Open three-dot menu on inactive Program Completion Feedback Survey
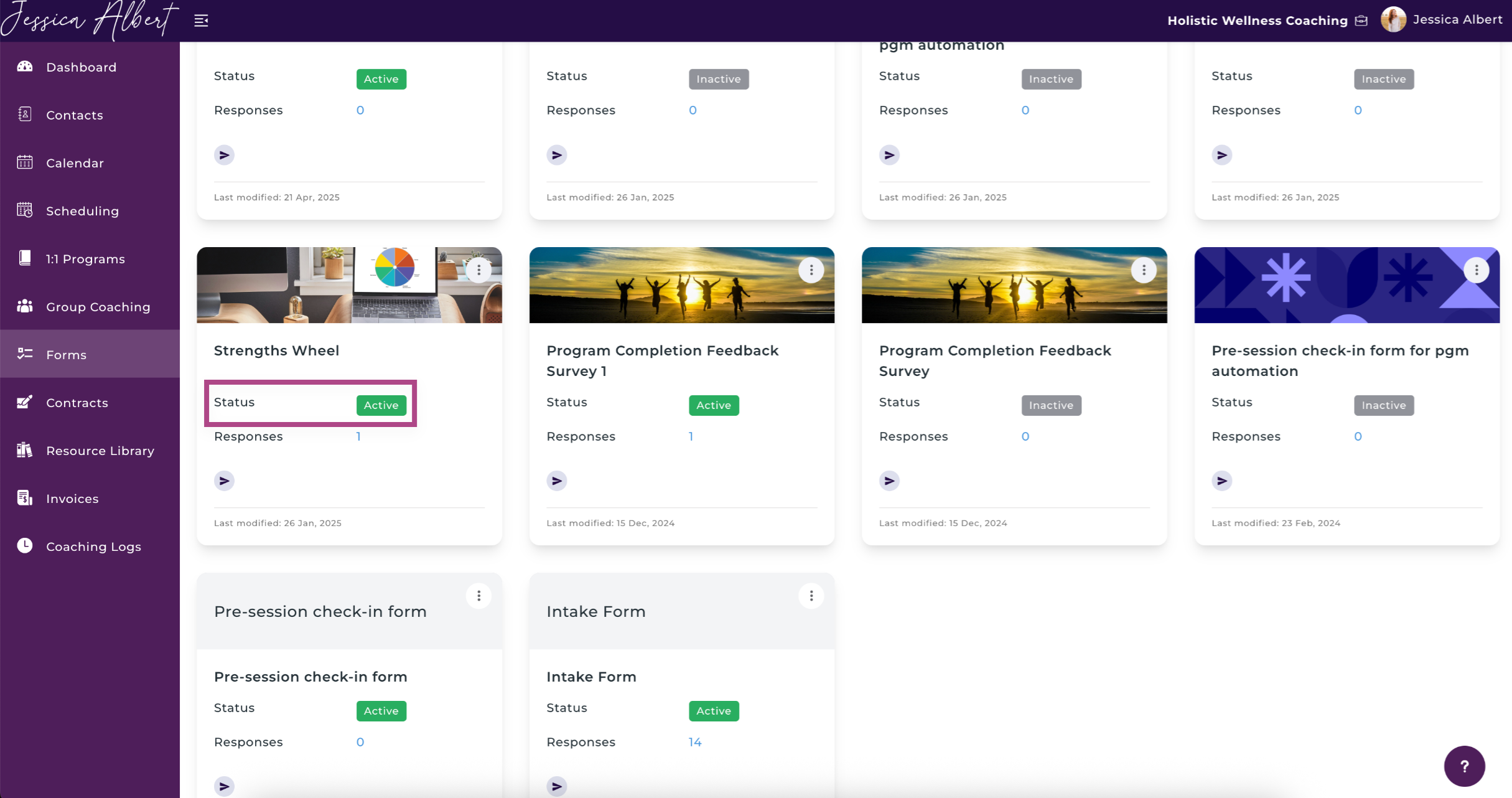 tap(1143, 270)
